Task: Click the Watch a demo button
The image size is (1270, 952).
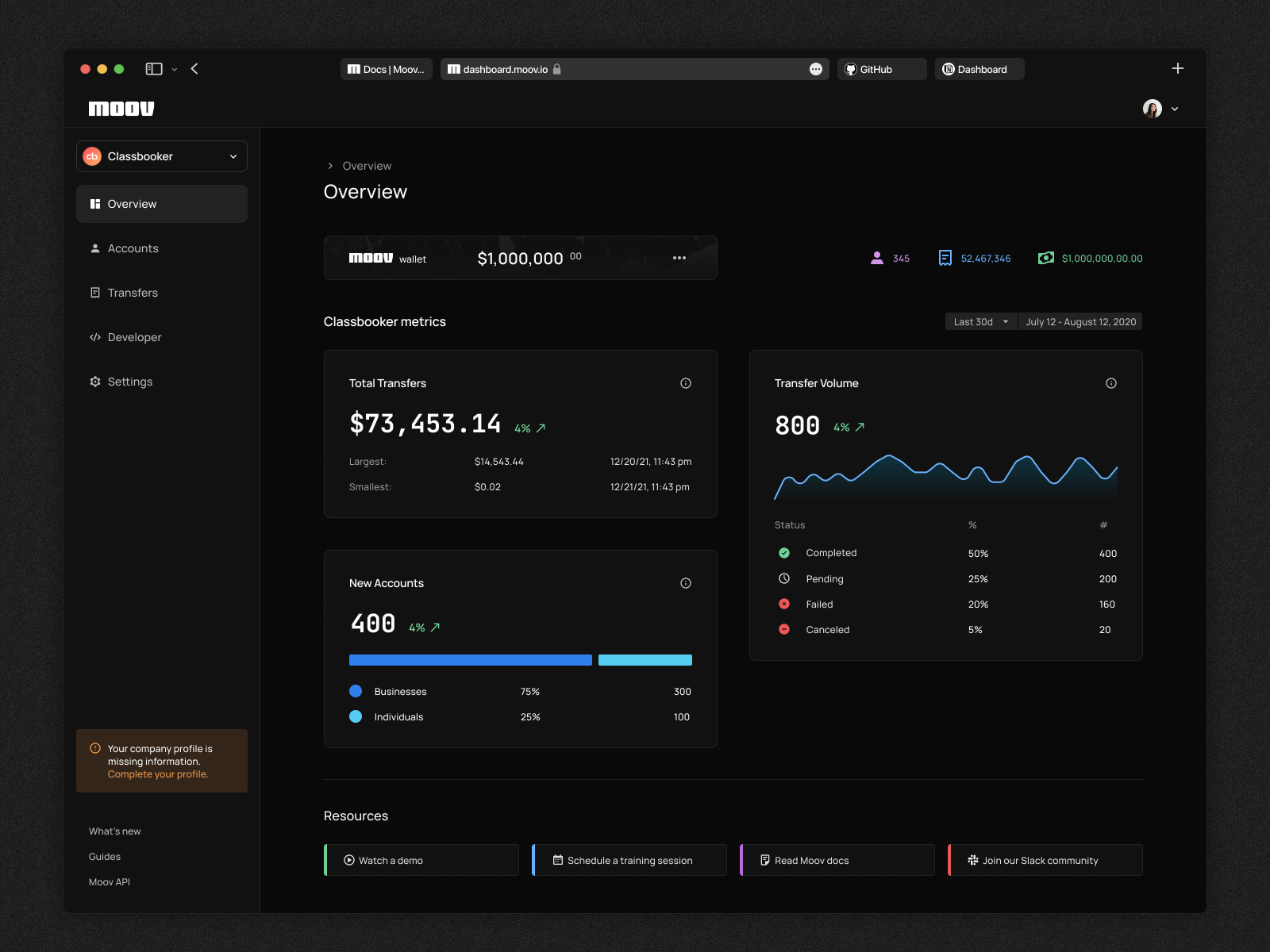Action: [421, 860]
